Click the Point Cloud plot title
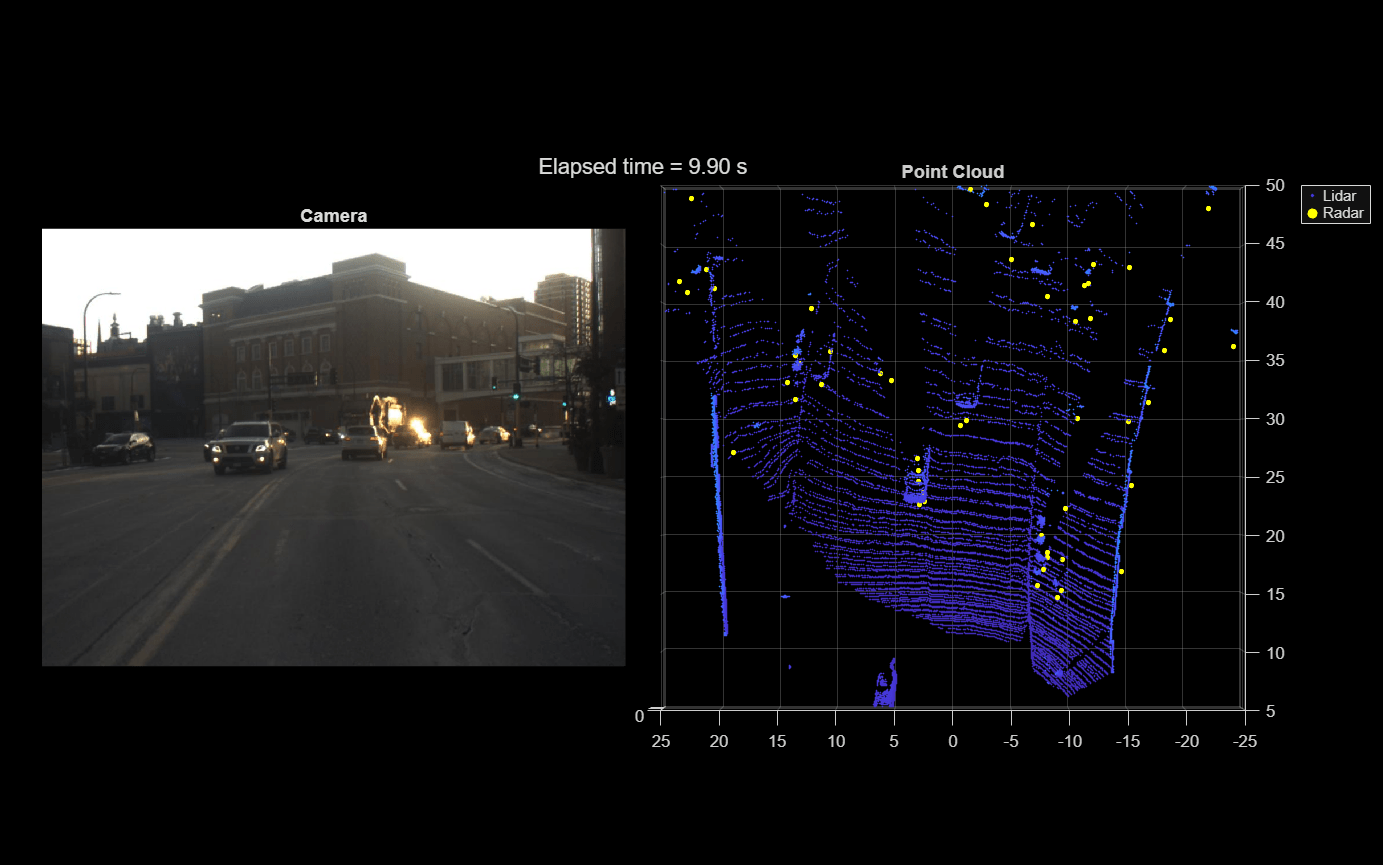The width and height of the screenshot is (1383, 865). 952,172
